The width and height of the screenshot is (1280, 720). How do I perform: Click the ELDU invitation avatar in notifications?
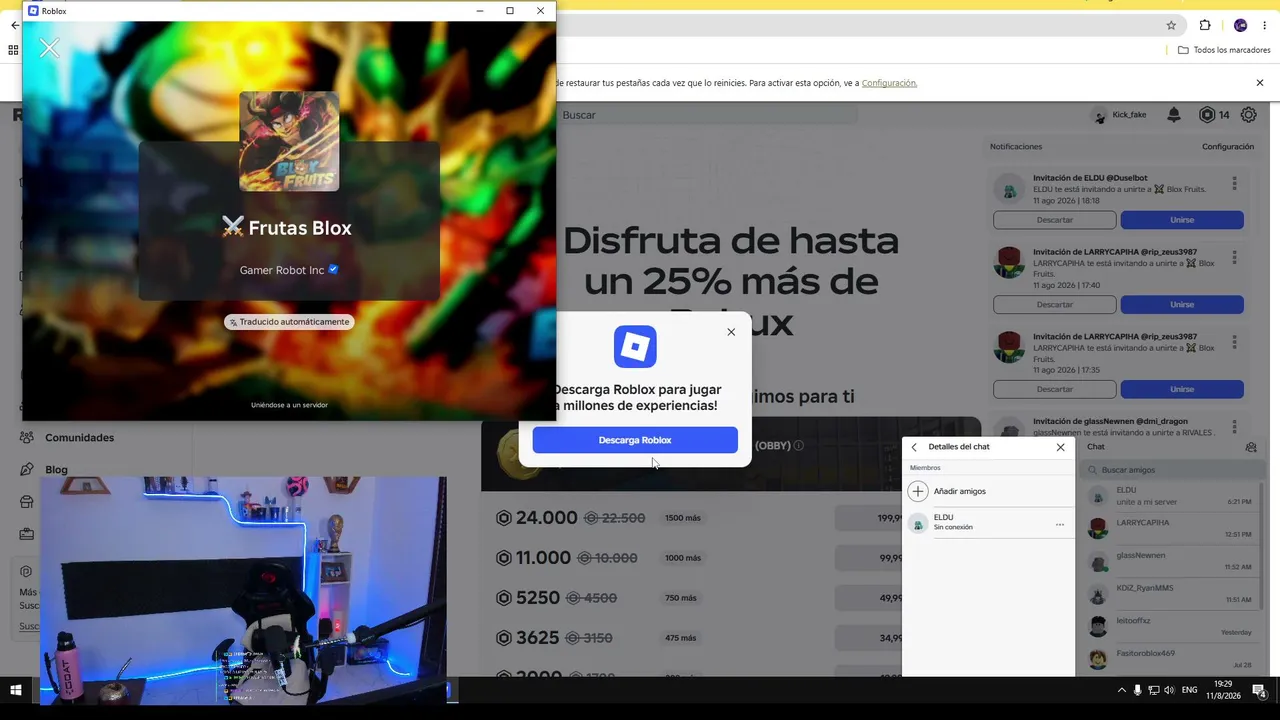pos(1009,189)
